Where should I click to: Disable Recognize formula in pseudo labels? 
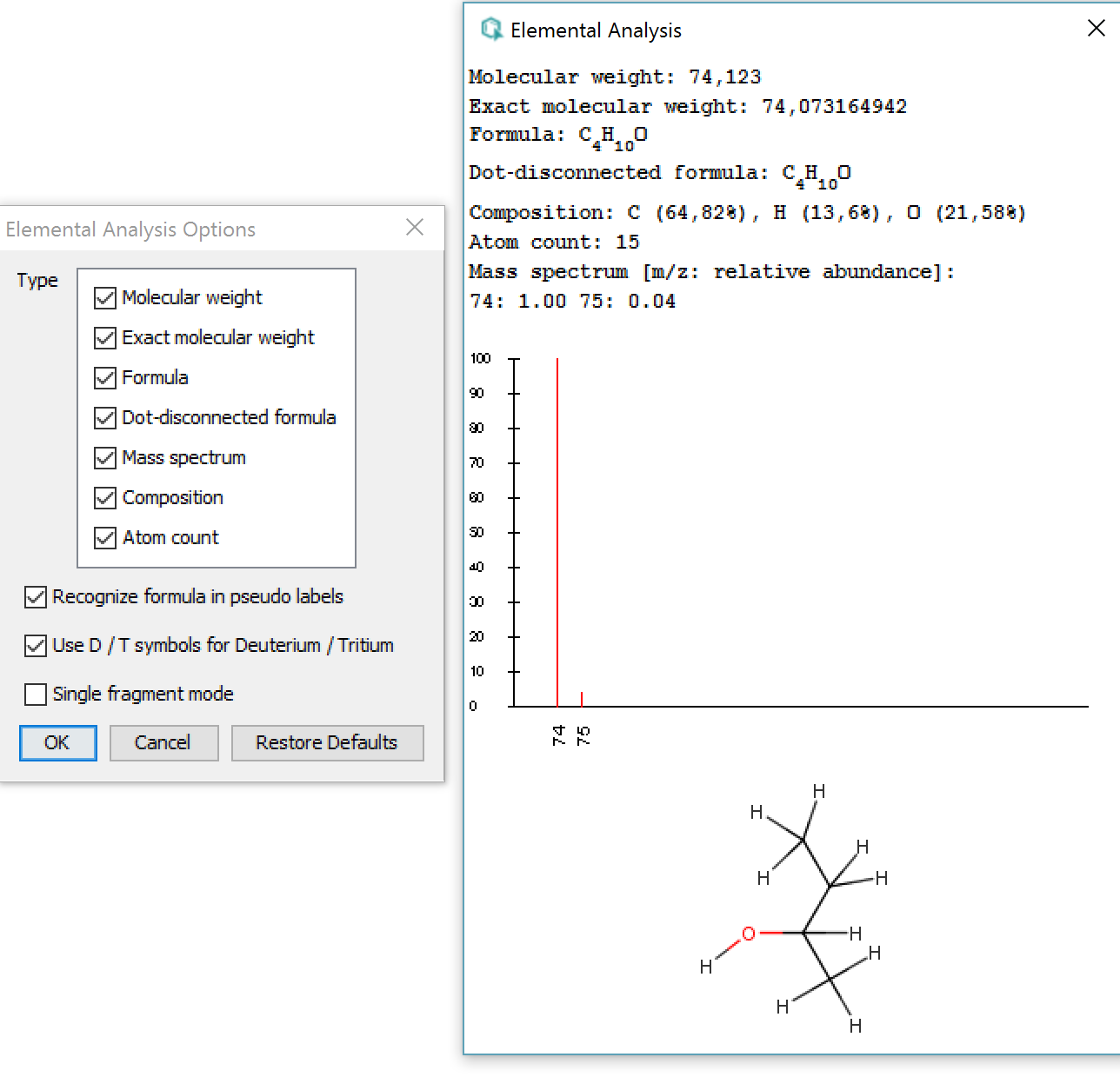[36, 597]
